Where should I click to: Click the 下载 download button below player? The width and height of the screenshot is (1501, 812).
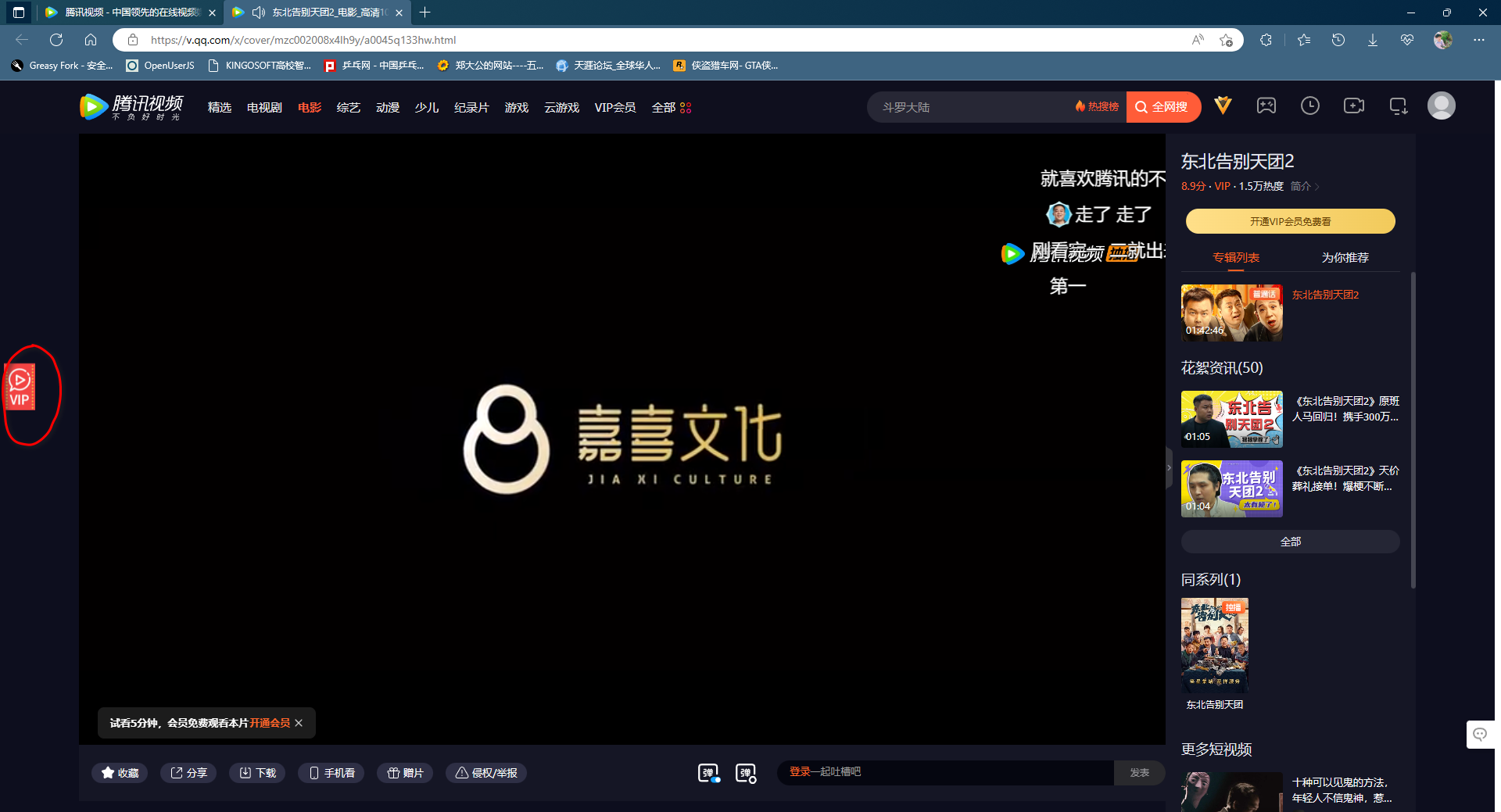pos(257,773)
